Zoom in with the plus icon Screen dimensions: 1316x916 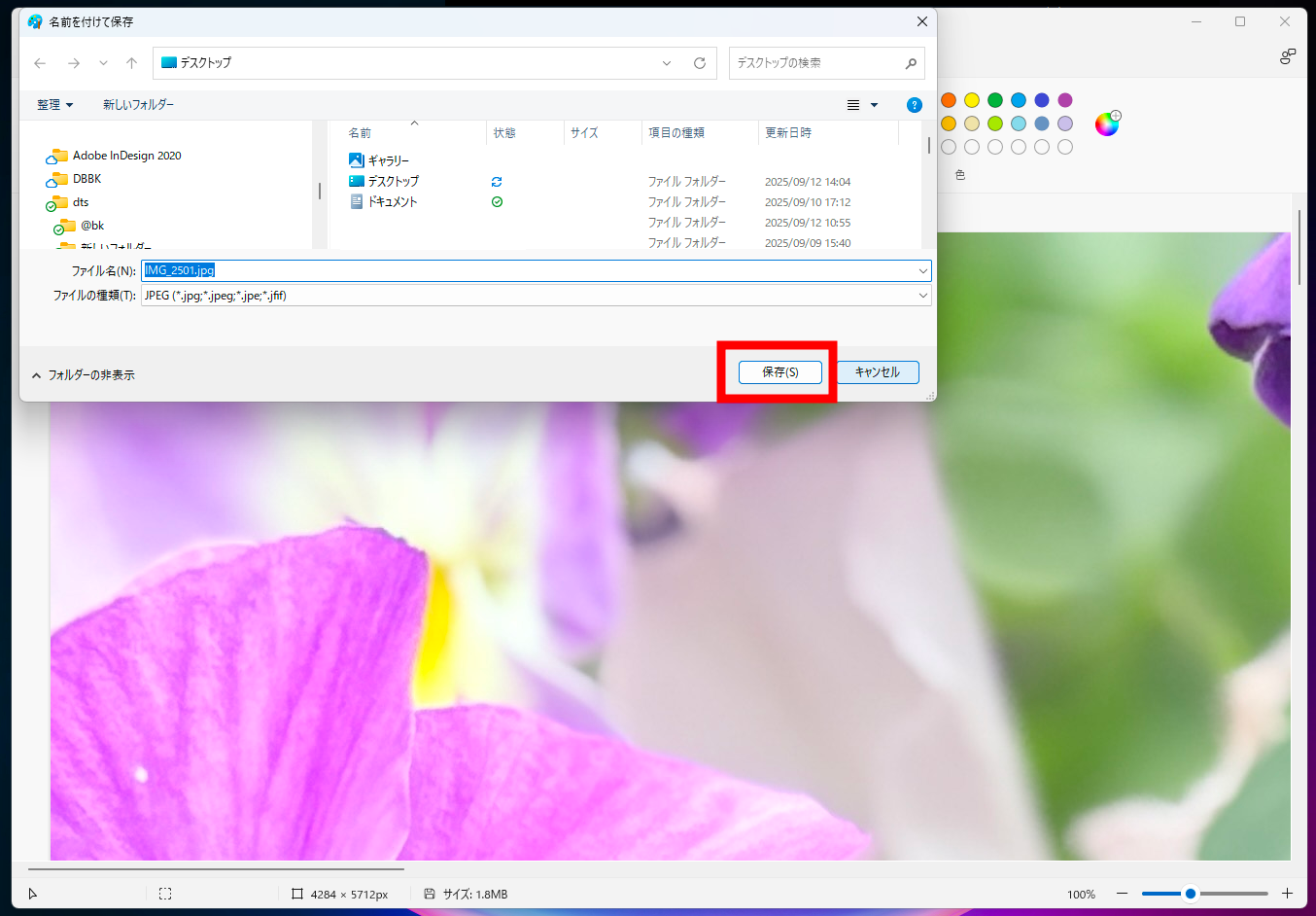pos(1287,894)
